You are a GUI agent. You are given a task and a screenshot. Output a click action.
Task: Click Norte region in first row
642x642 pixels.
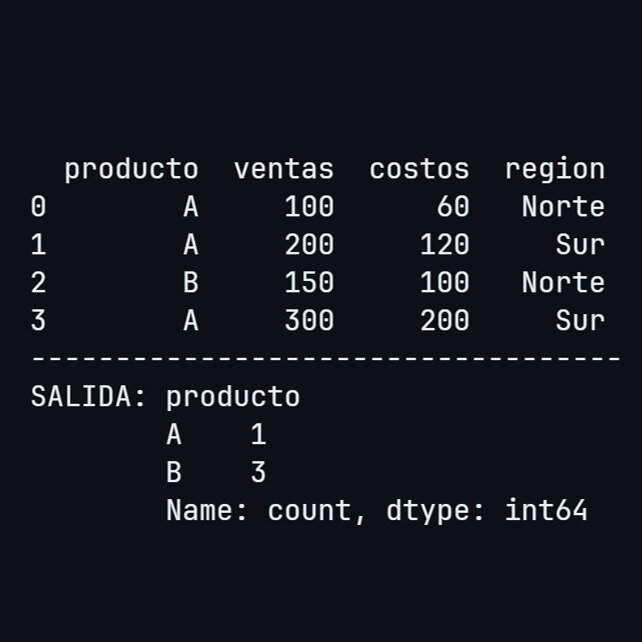pyautogui.click(x=563, y=206)
